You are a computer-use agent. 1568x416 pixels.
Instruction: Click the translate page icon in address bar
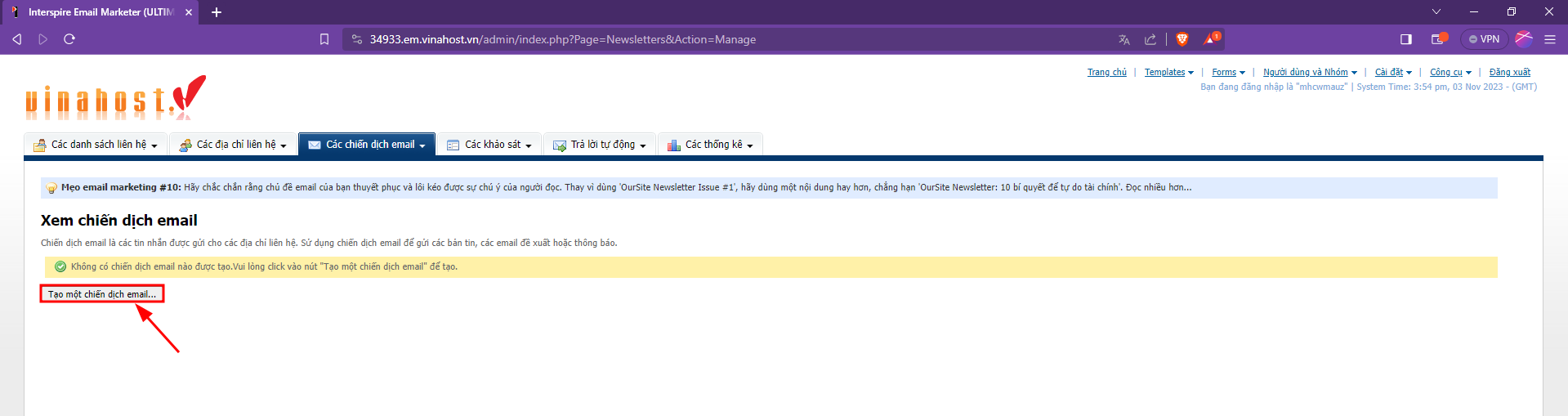tap(1124, 39)
